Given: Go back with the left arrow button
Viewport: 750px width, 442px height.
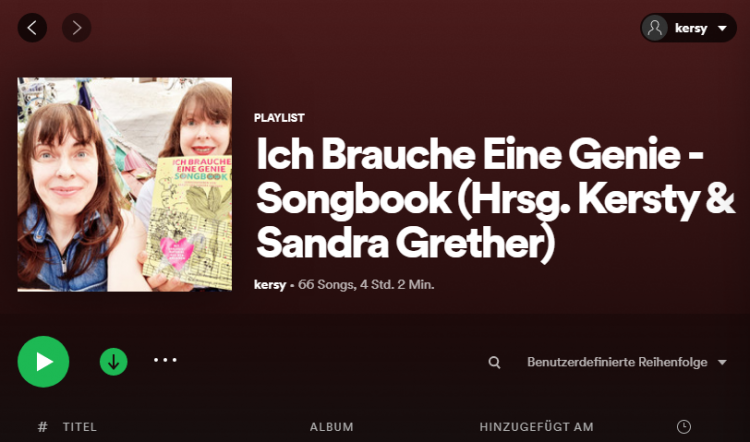Looking at the screenshot, I should point(32,28).
